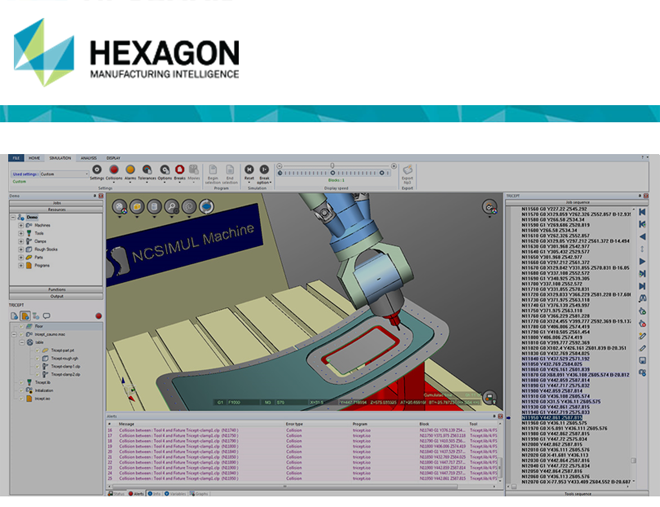
Task: Expand the Parts tree node
Action: click(x=21, y=257)
